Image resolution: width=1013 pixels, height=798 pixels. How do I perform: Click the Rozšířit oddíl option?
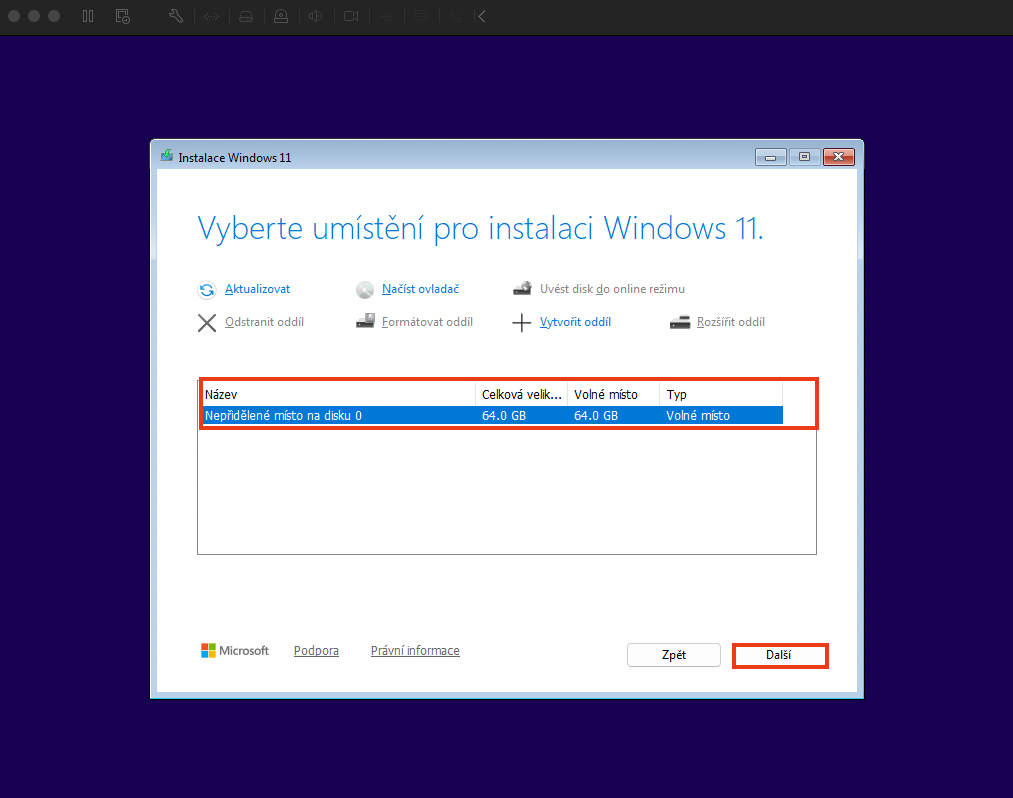tap(733, 322)
